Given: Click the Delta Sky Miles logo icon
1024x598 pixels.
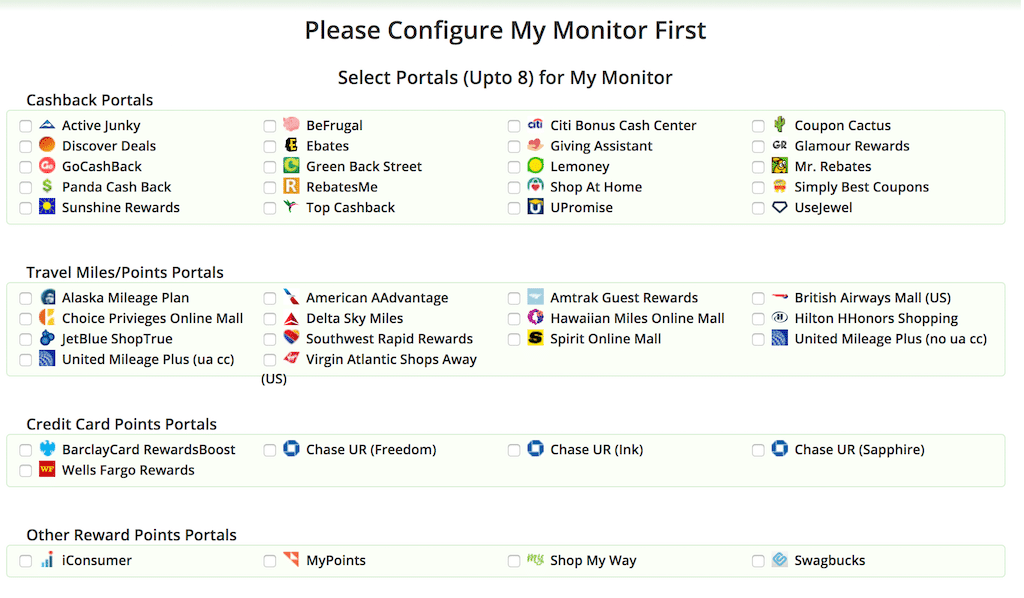Looking at the screenshot, I should pyautogui.click(x=291, y=319).
